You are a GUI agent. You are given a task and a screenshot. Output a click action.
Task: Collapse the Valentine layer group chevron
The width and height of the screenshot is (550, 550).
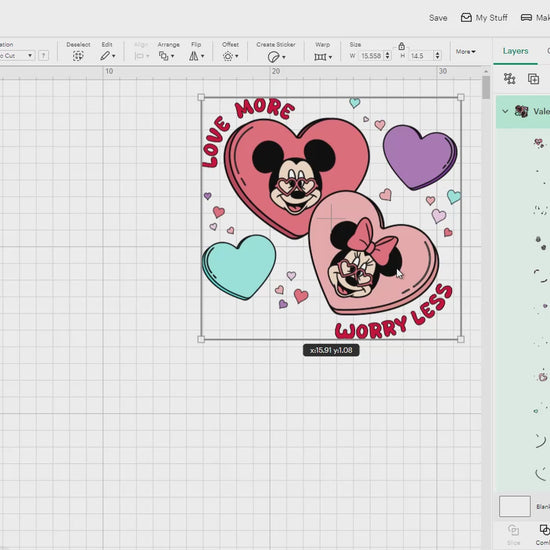pos(505,112)
